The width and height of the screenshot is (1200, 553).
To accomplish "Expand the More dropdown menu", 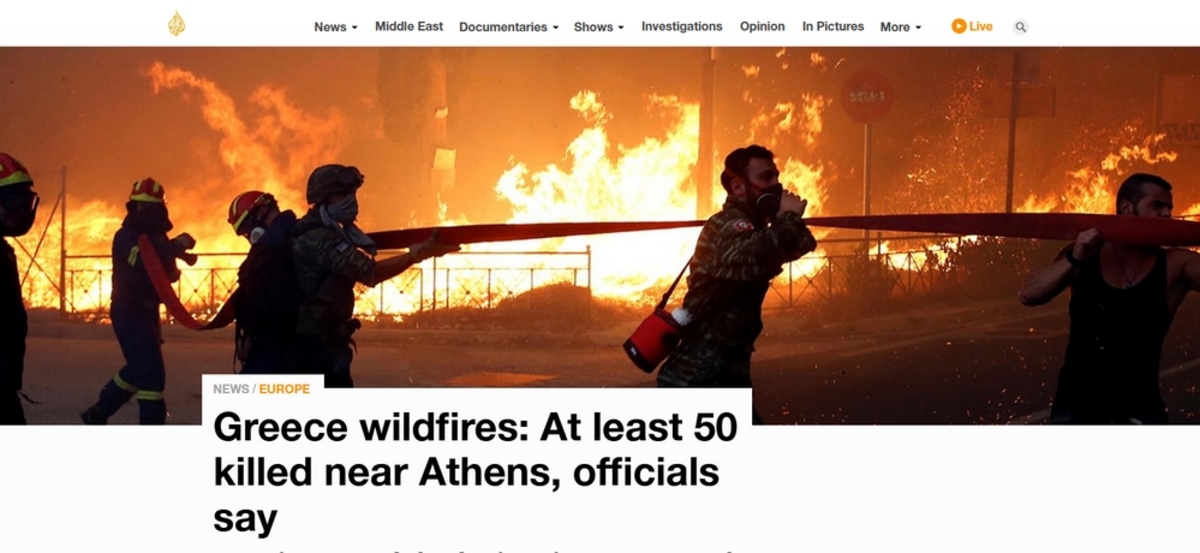I will click(x=901, y=27).
